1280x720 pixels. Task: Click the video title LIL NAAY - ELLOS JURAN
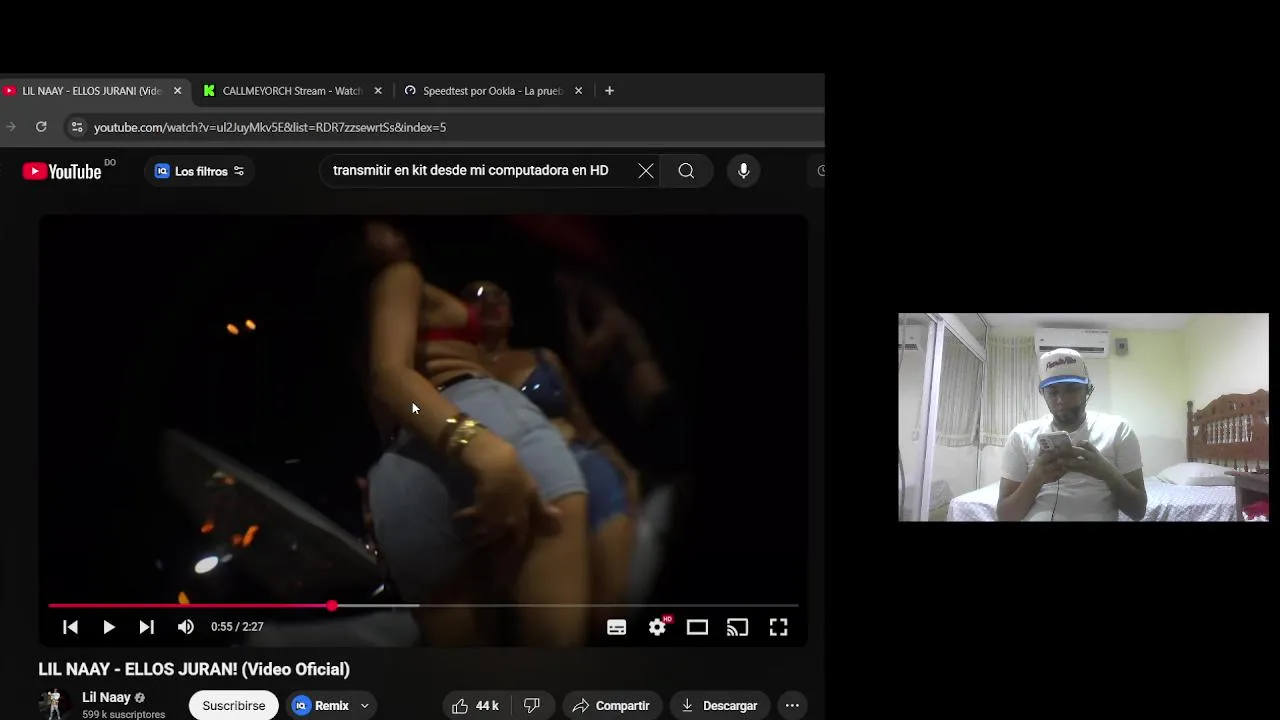pyautogui.click(x=194, y=669)
